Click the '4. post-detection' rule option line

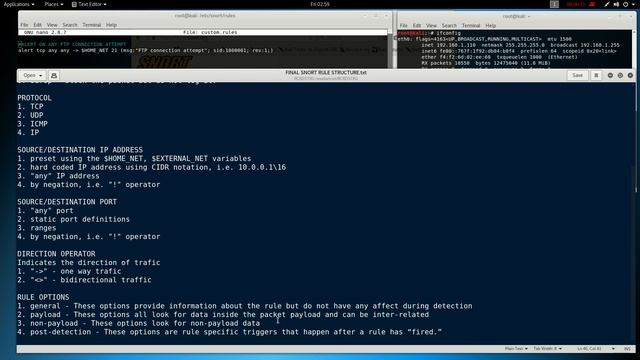click(229, 332)
